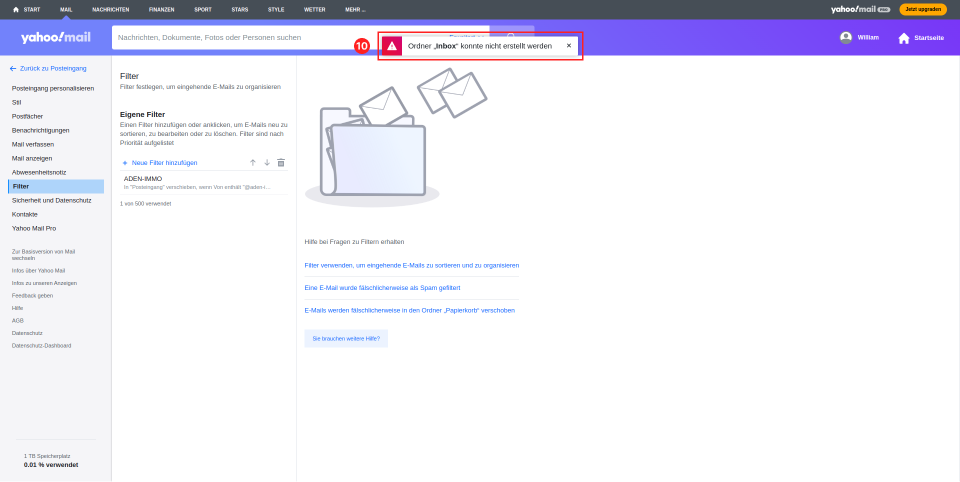Click the red warning triangle icon

[x=392, y=46]
